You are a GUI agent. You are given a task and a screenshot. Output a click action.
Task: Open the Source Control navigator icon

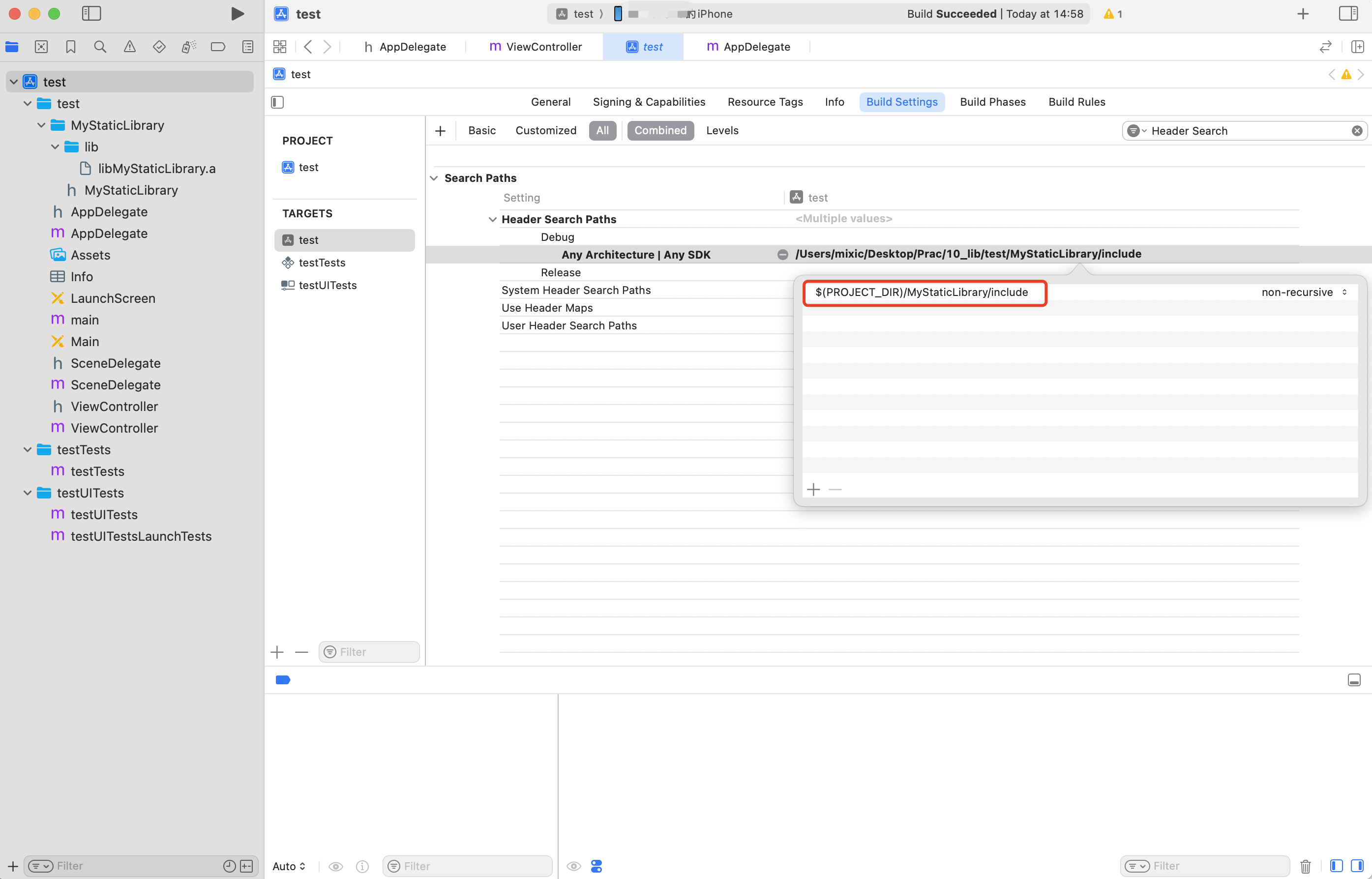41,47
